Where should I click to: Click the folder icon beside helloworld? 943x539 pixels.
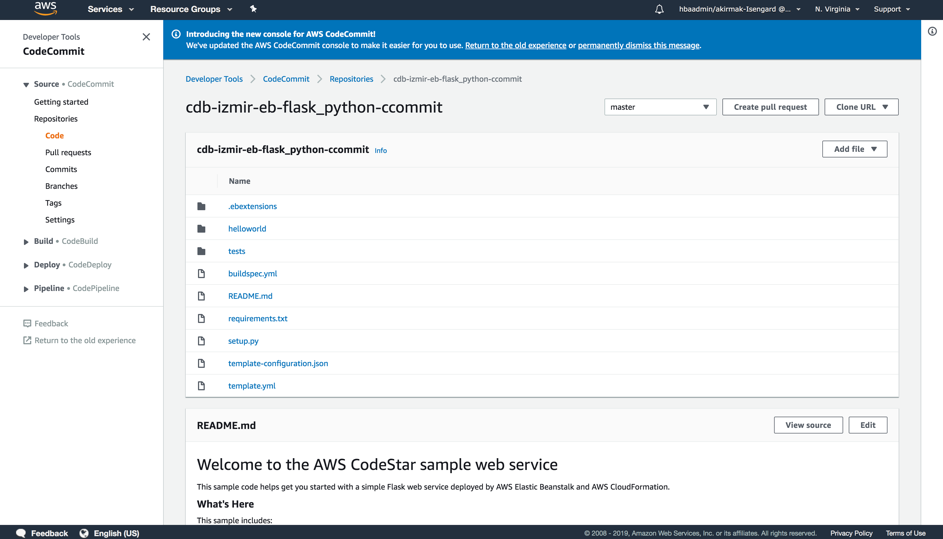[x=201, y=229]
